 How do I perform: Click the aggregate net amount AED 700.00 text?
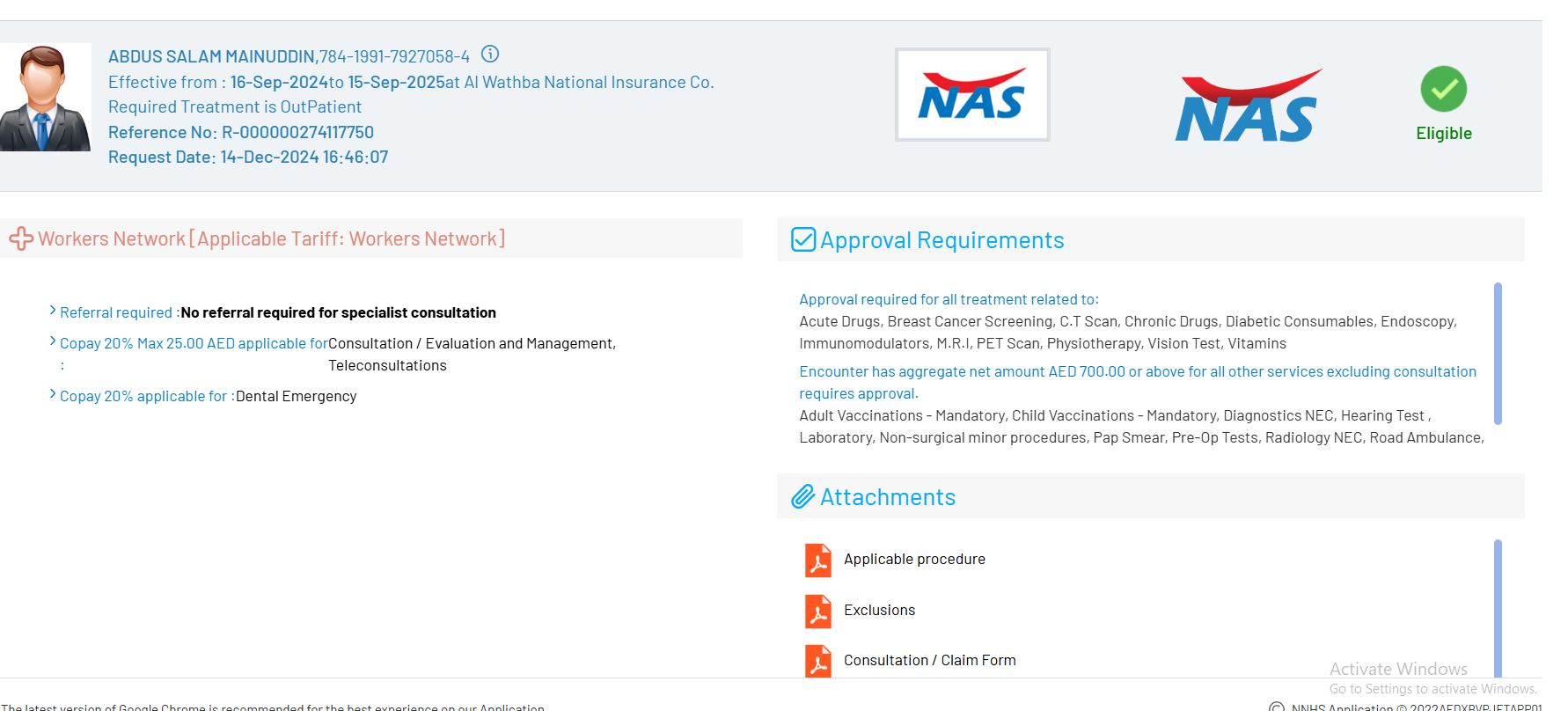[x=1138, y=382]
